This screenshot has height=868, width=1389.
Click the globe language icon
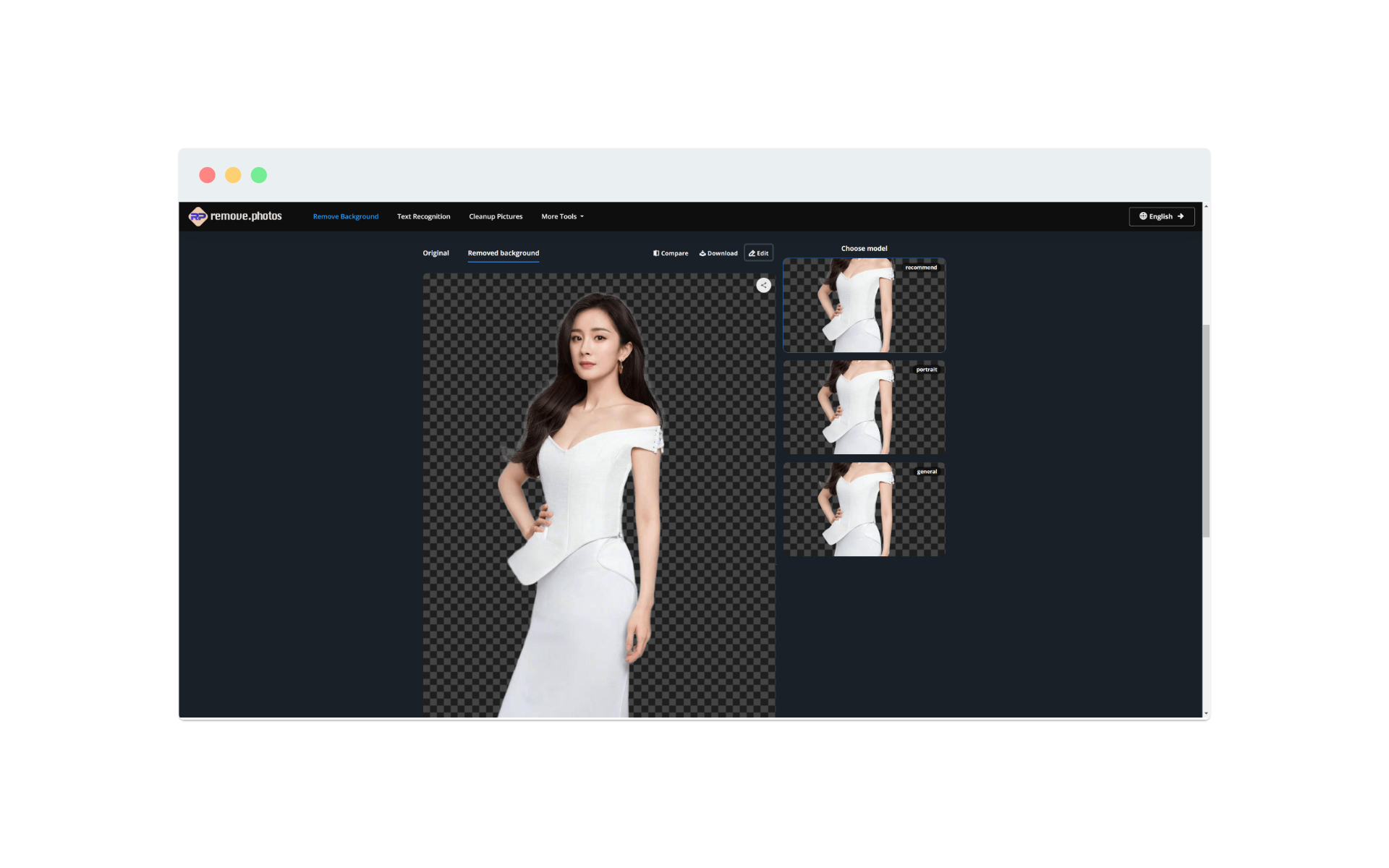pos(1143,216)
